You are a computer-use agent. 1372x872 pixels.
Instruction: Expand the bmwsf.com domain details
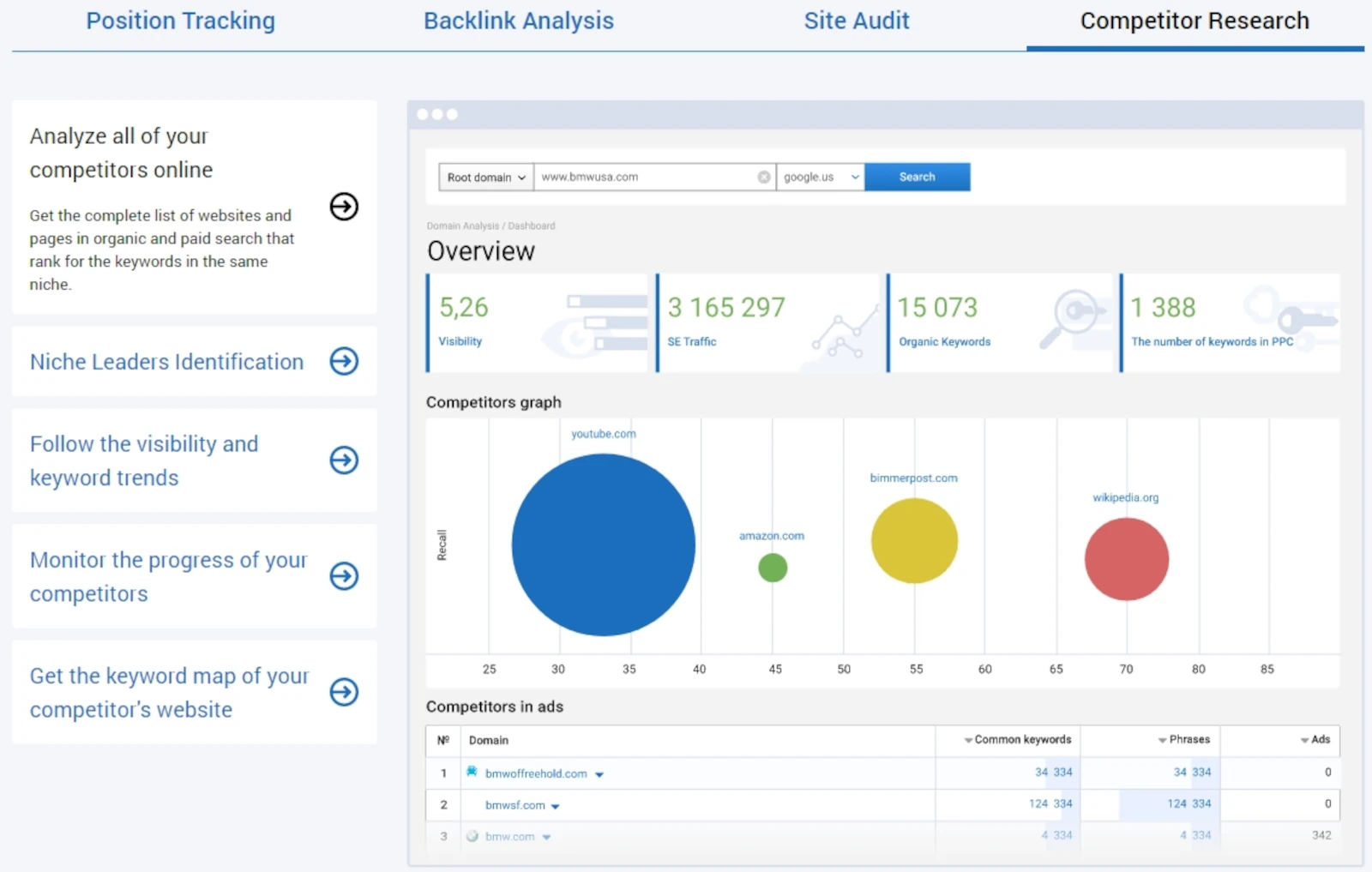(x=555, y=805)
